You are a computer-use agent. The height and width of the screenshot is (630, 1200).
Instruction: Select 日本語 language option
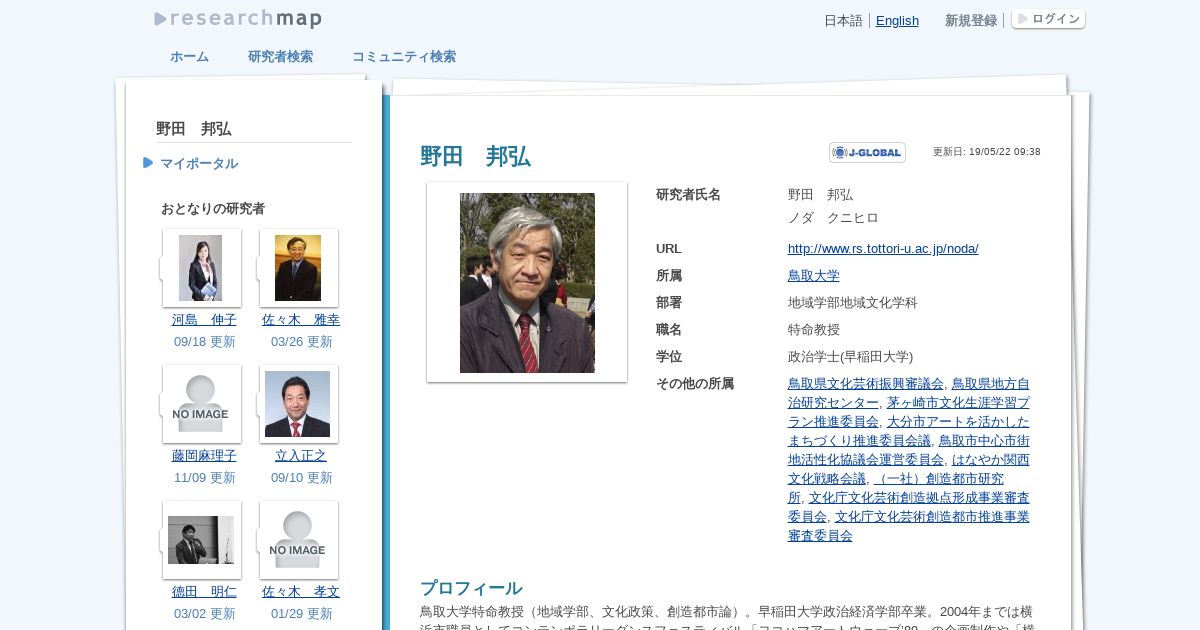(x=843, y=20)
